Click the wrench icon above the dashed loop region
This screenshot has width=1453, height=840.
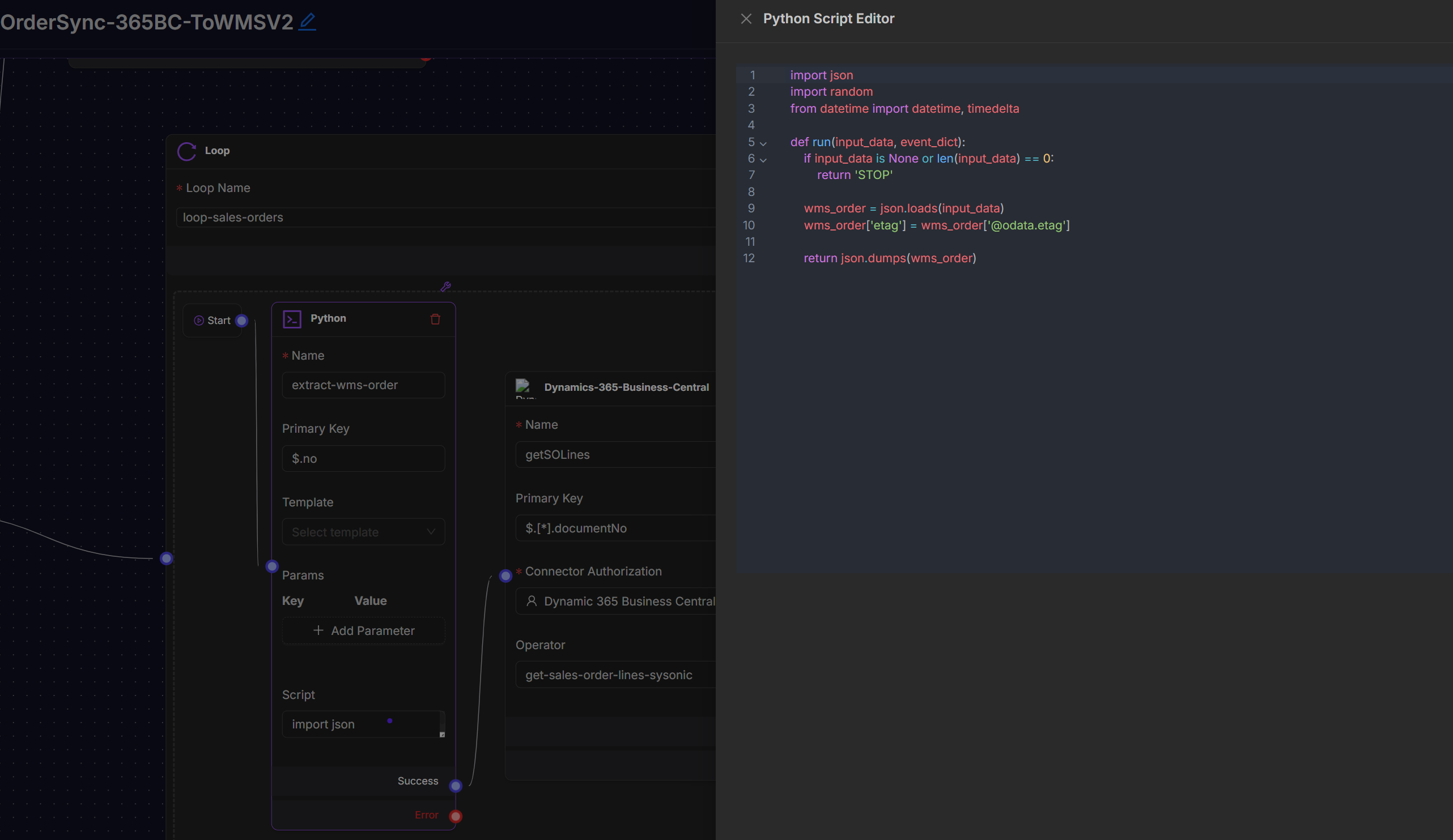click(445, 287)
